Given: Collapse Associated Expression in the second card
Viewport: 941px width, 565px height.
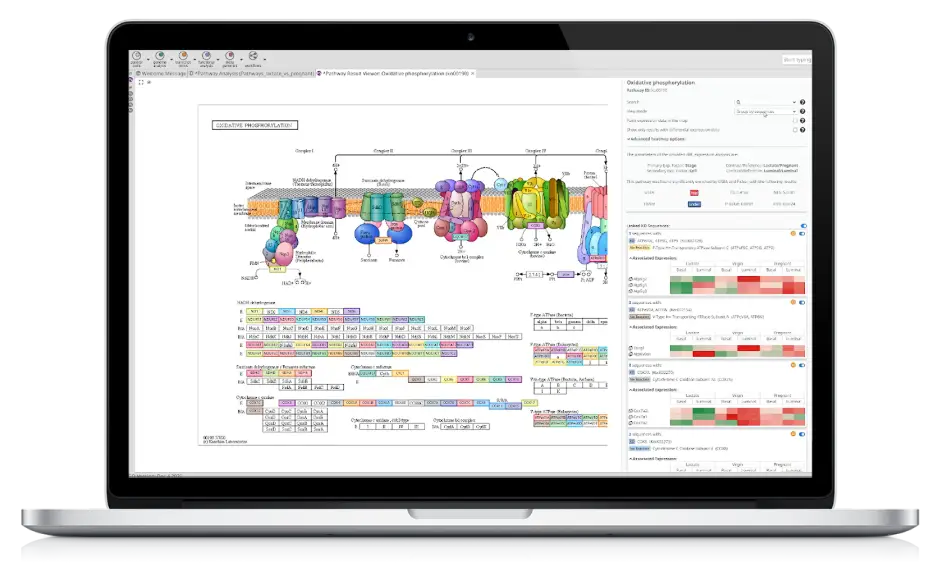Looking at the screenshot, I should click(653, 327).
